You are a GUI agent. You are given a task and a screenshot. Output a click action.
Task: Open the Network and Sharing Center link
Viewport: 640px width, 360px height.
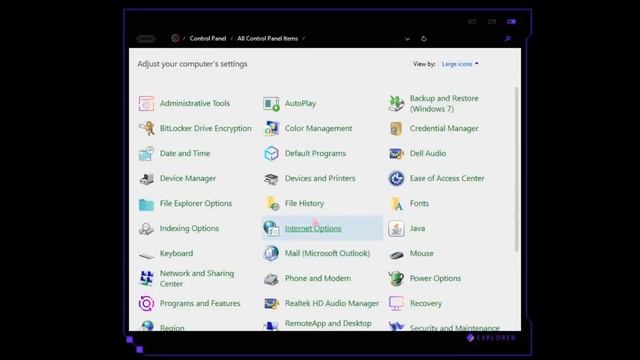tap(197, 278)
